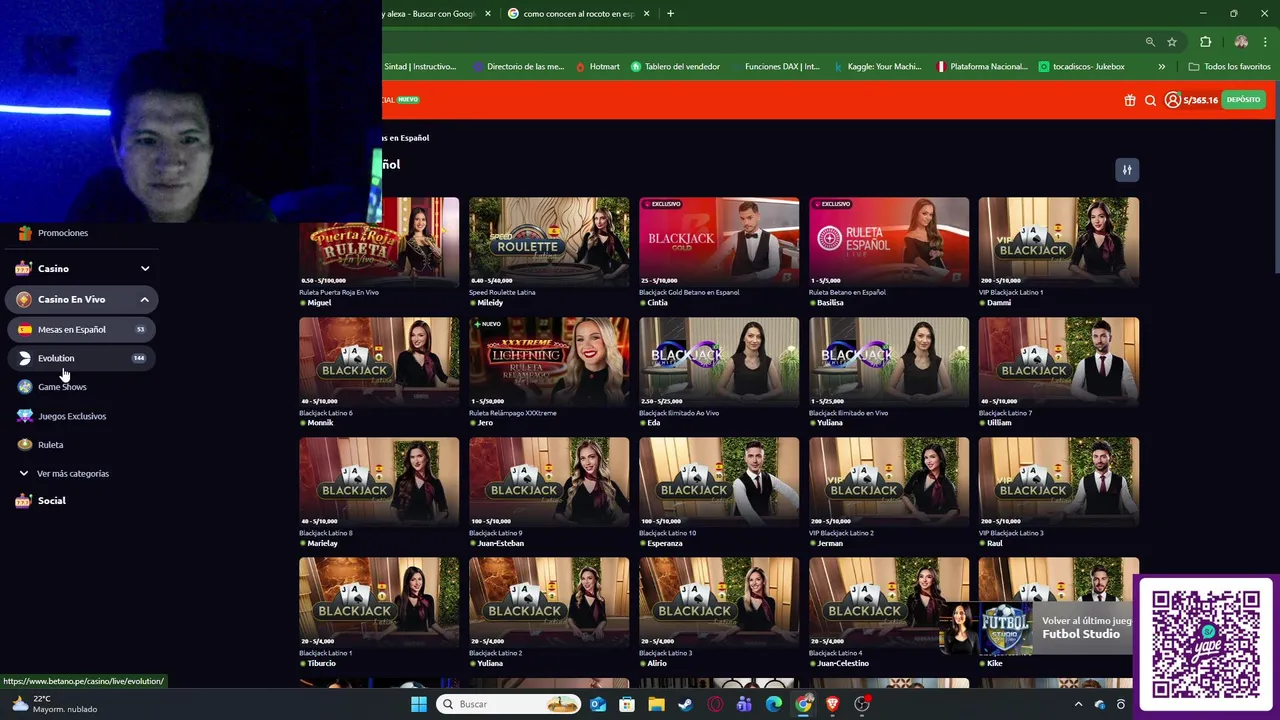Close the 'alexa - Buscar con Google' tab
The height and width of the screenshot is (720, 1280).
[x=488, y=14]
